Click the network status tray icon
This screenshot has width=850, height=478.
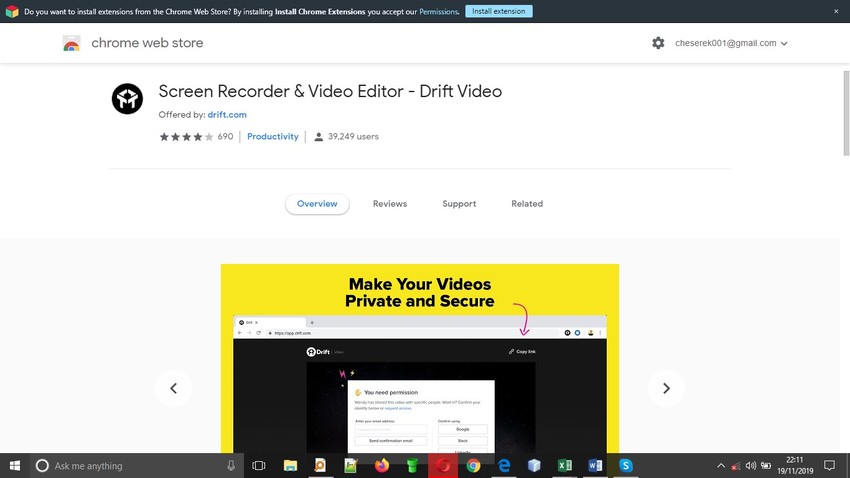click(x=736, y=466)
